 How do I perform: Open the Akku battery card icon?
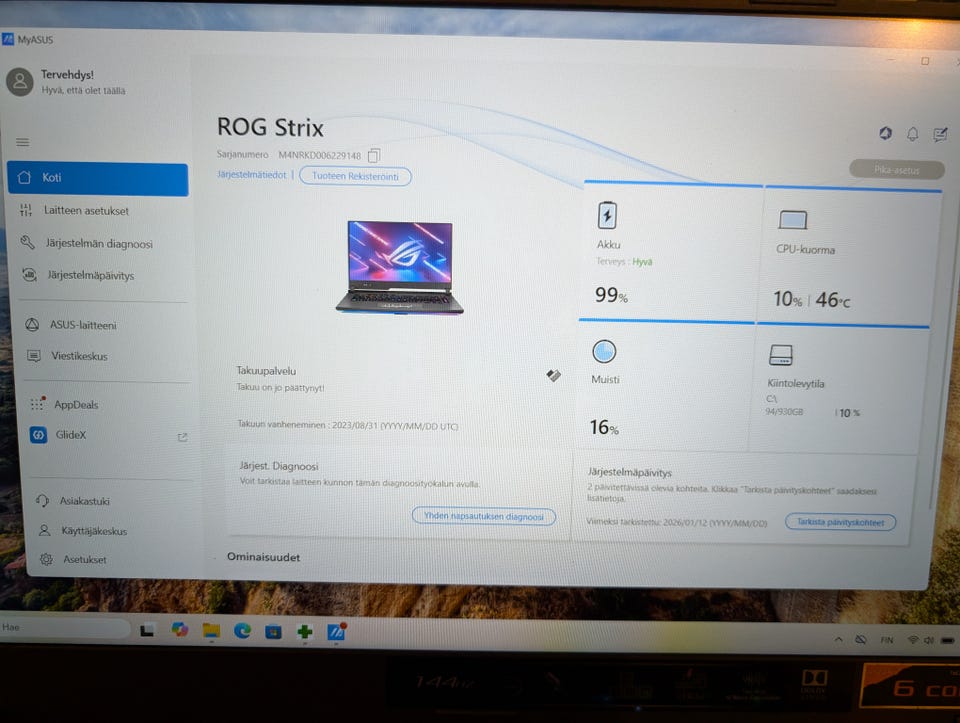tap(607, 215)
